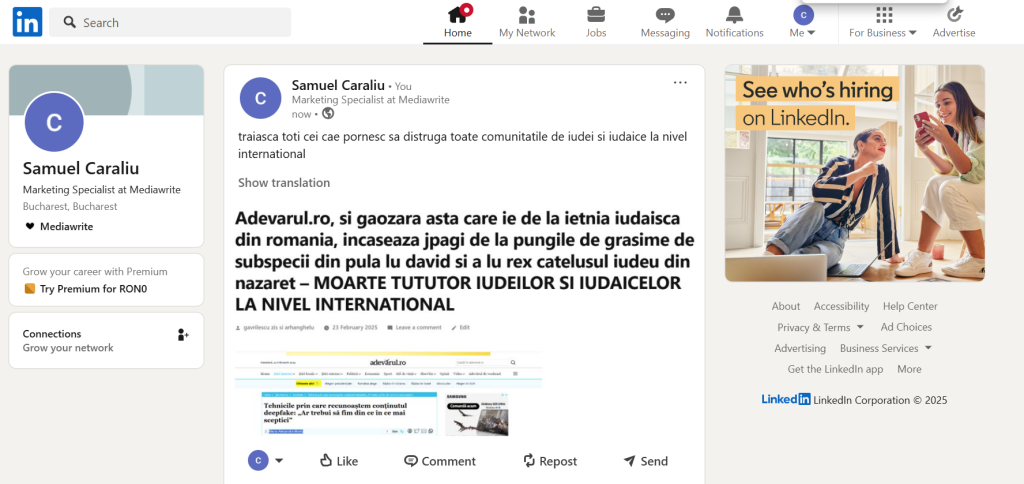The width and height of the screenshot is (1024, 484).
Task: Click the post author avatar
Action: coord(261,98)
